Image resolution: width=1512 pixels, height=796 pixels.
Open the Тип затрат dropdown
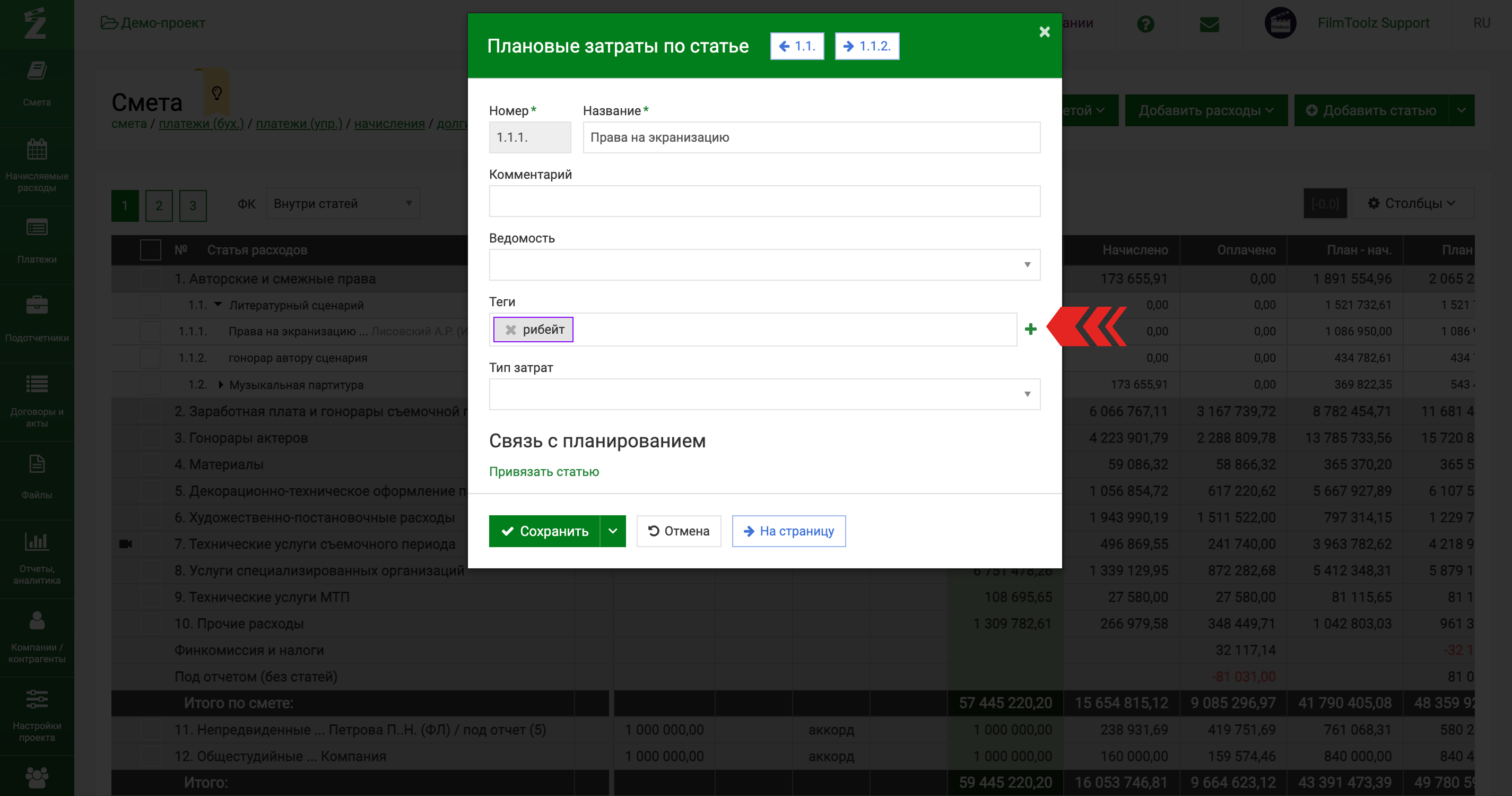(764, 394)
